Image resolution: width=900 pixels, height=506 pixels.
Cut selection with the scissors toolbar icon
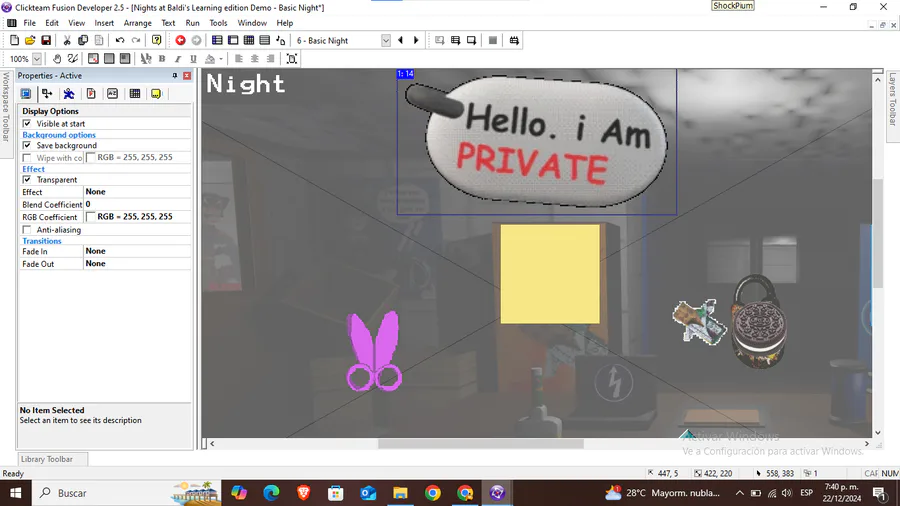(67, 40)
